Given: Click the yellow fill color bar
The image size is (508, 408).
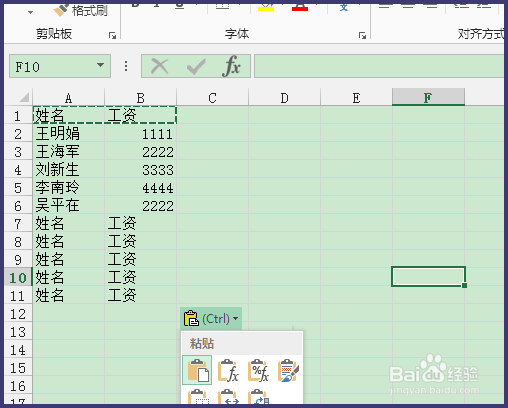Looking at the screenshot, I should tap(266, 8).
